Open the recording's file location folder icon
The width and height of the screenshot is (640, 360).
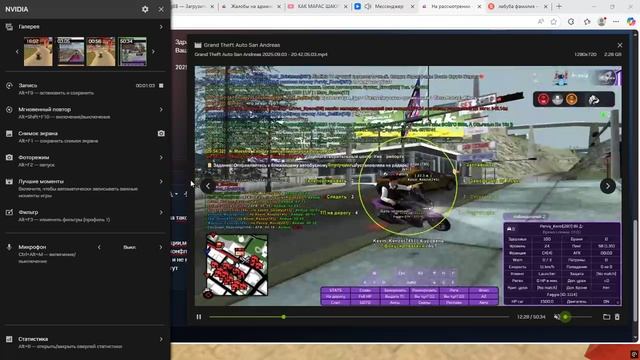(x=607, y=317)
